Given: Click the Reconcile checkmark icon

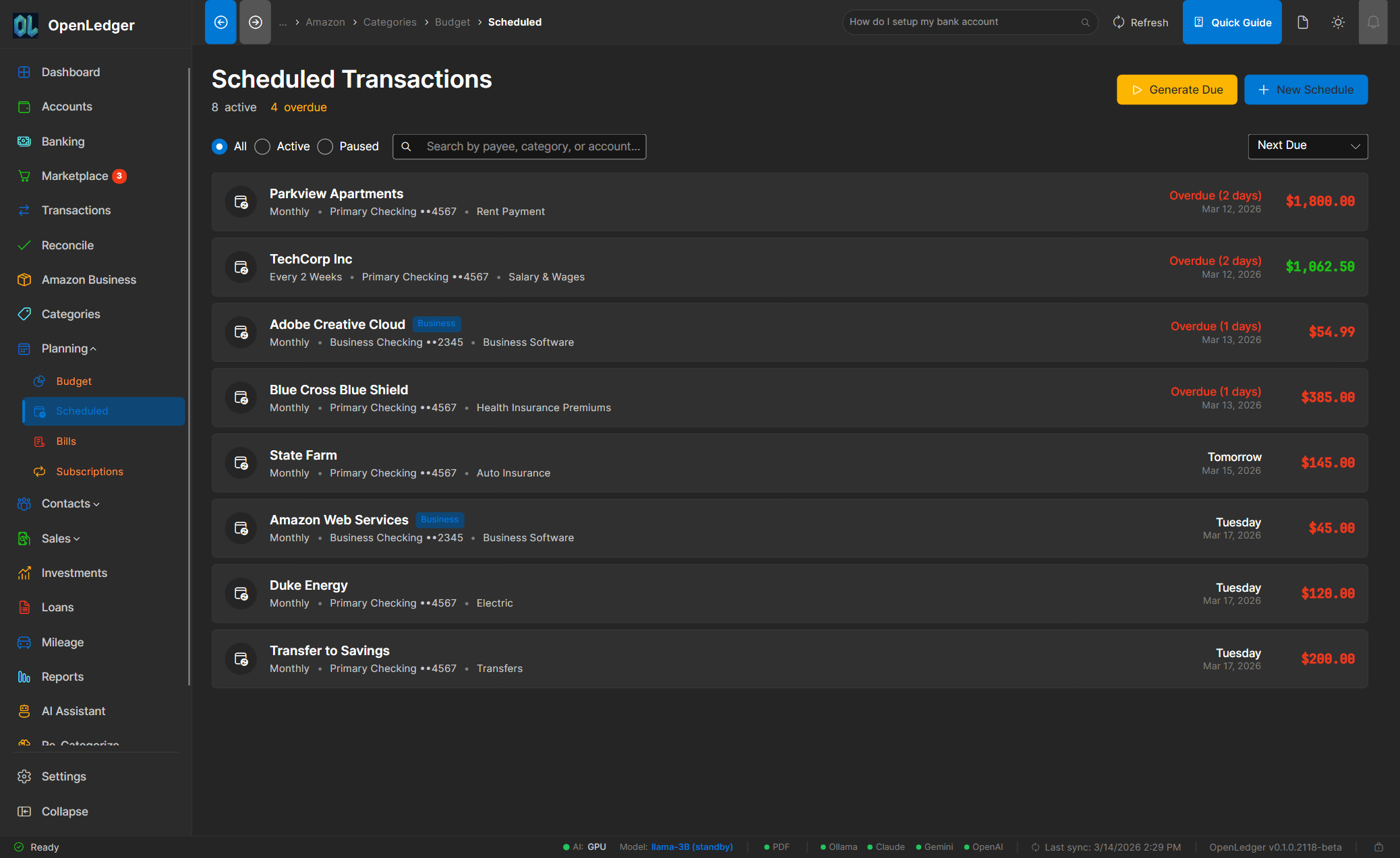Looking at the screenshot, I should [x=24, y=245].
